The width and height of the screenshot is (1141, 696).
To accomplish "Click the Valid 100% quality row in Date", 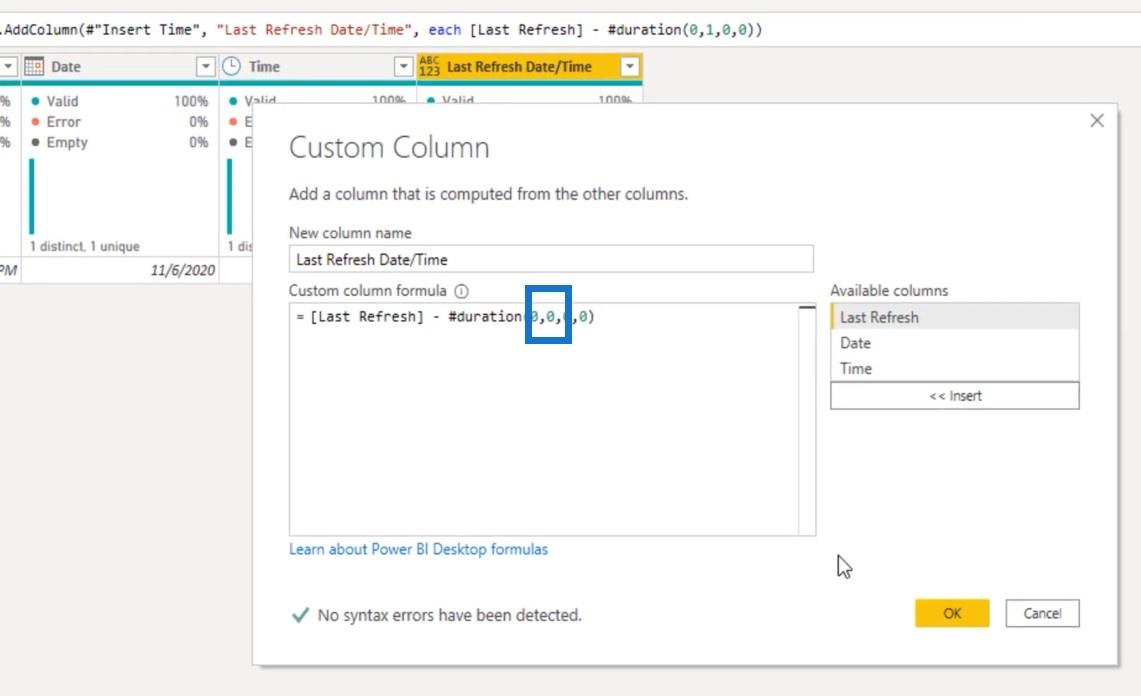I will (x=120, y=101).
